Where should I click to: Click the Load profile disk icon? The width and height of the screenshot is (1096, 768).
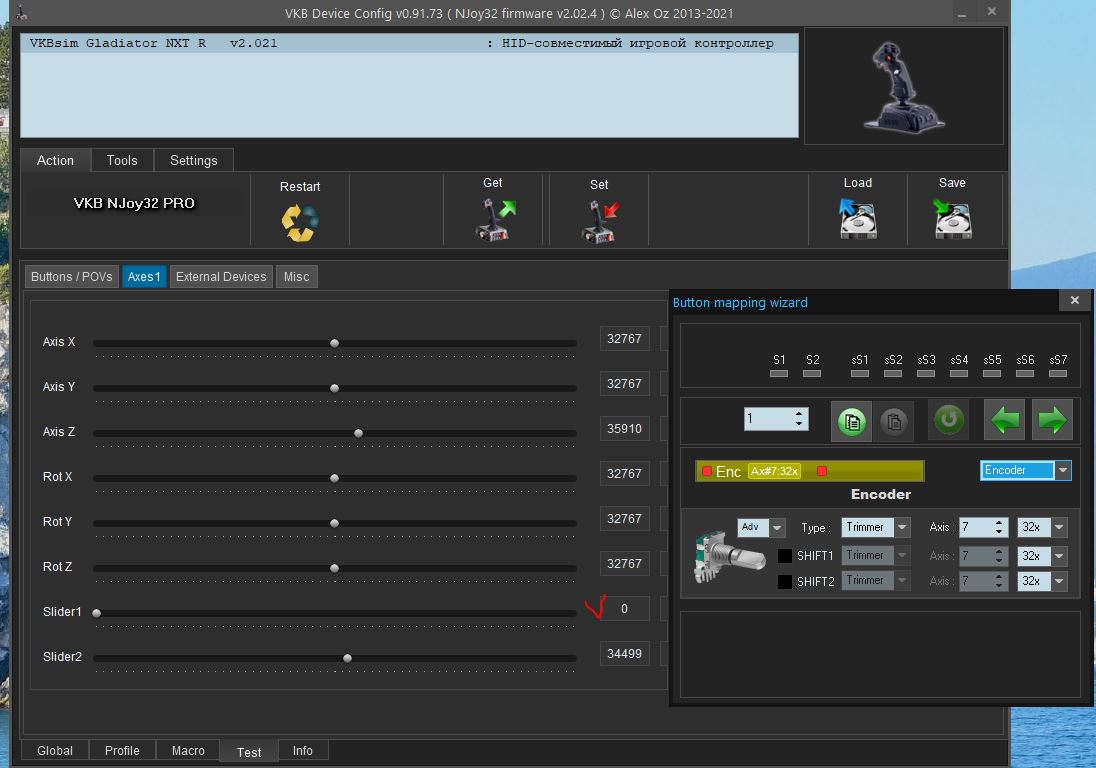click(x=857, y=219)
